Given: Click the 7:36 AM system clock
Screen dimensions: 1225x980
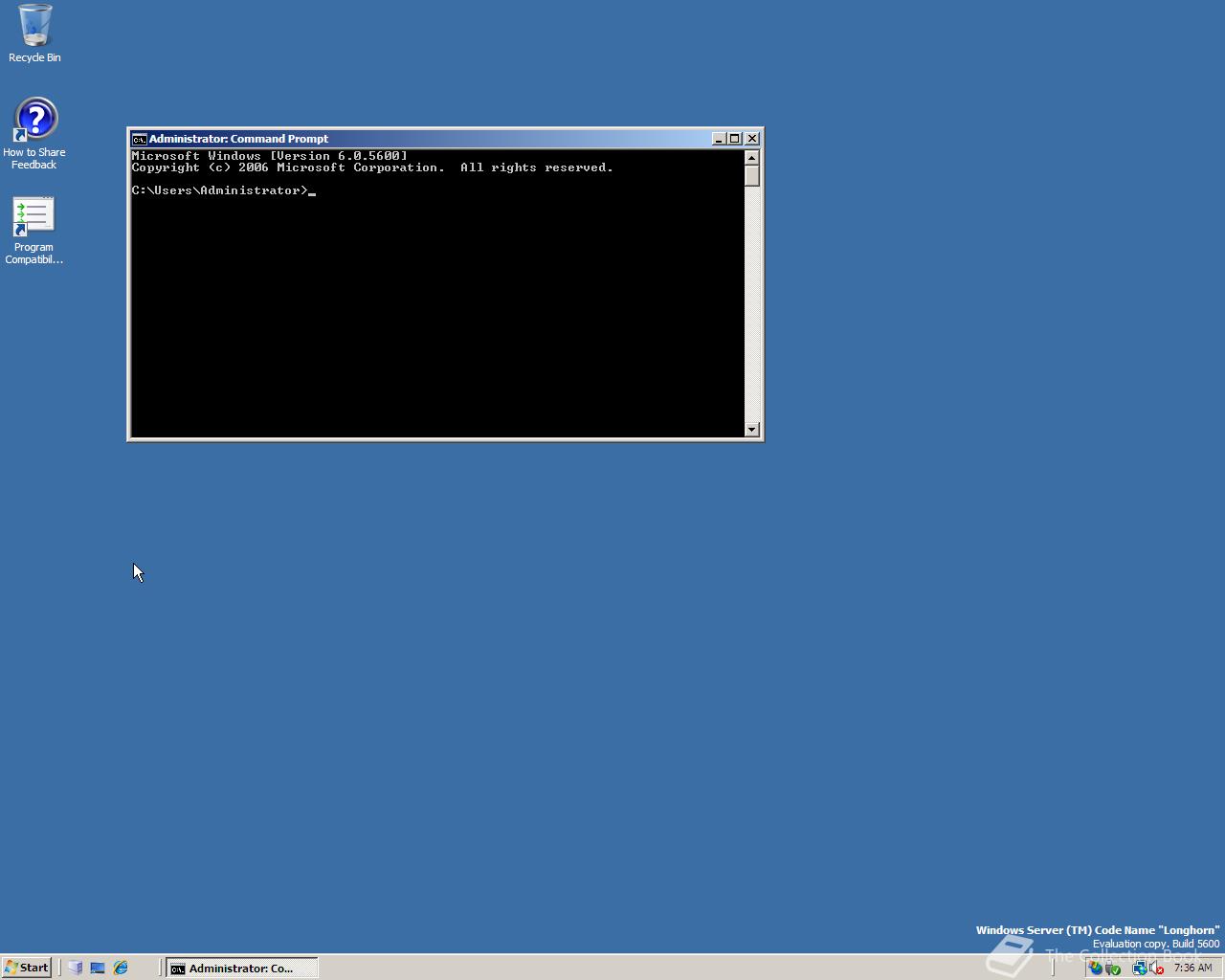Looking at the screenshot, I should [1192, 968].
